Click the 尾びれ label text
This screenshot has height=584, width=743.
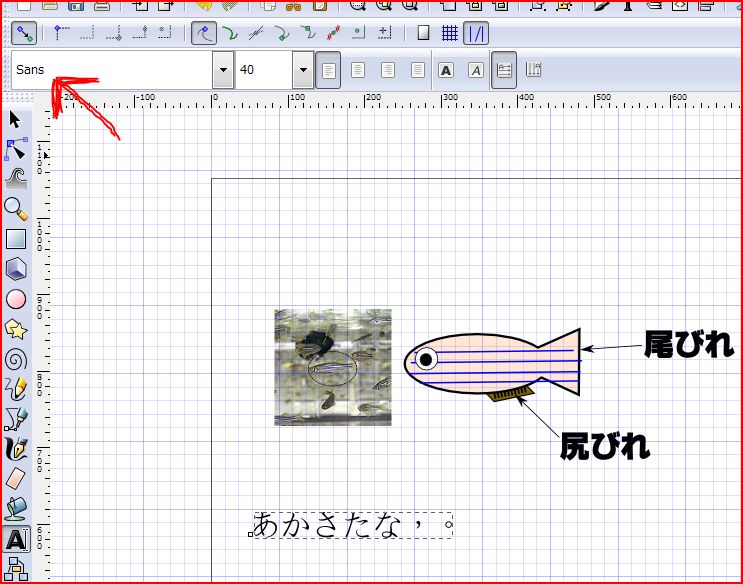point(689,344)
